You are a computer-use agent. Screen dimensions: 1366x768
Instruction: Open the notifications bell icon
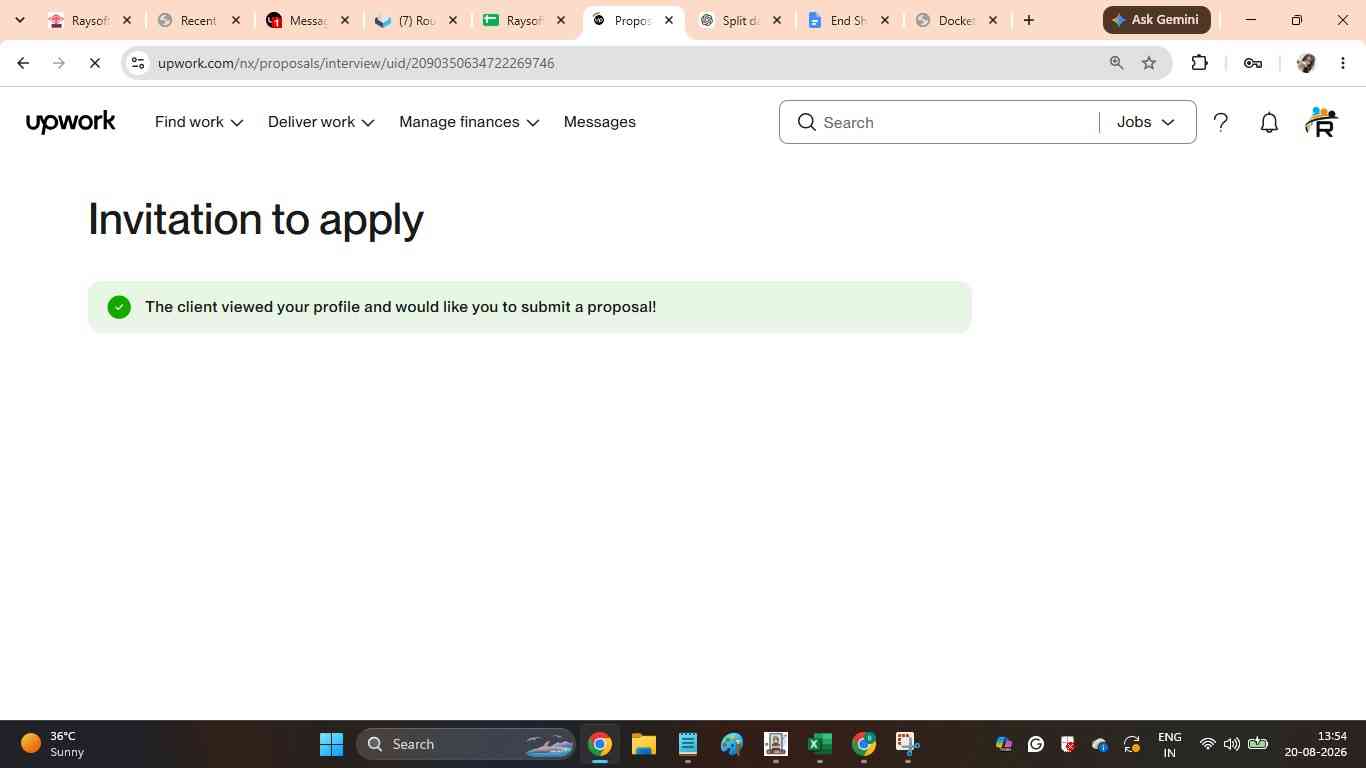1269,122
